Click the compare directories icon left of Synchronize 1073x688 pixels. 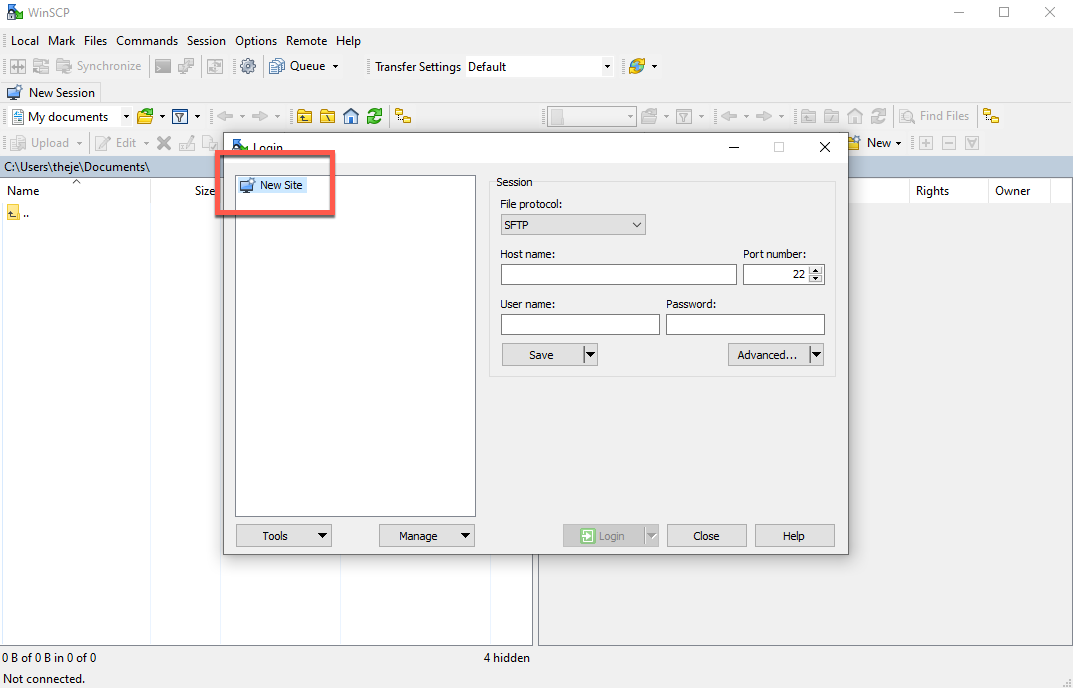coord(41,66)
